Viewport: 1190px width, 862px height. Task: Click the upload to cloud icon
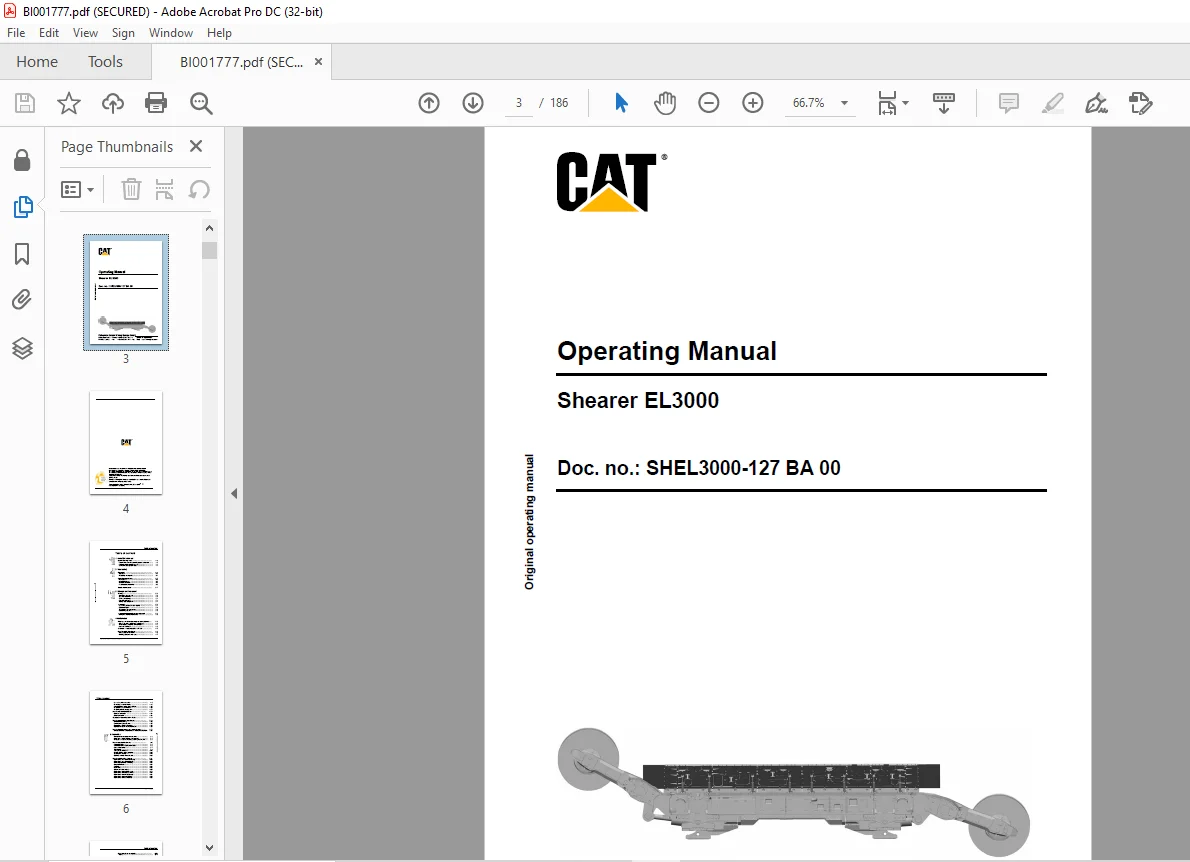point(112,103)
